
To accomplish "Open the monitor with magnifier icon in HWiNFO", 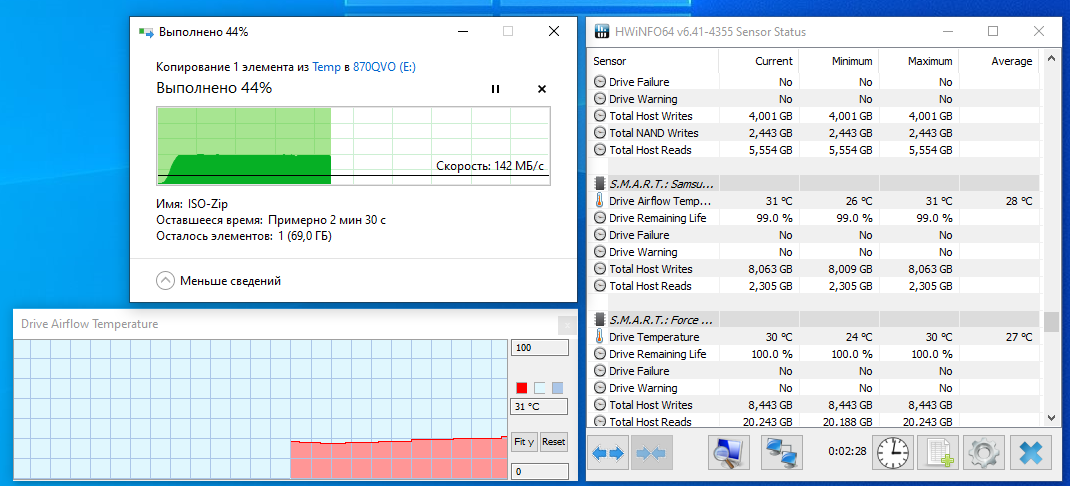I will pos(729,453).
